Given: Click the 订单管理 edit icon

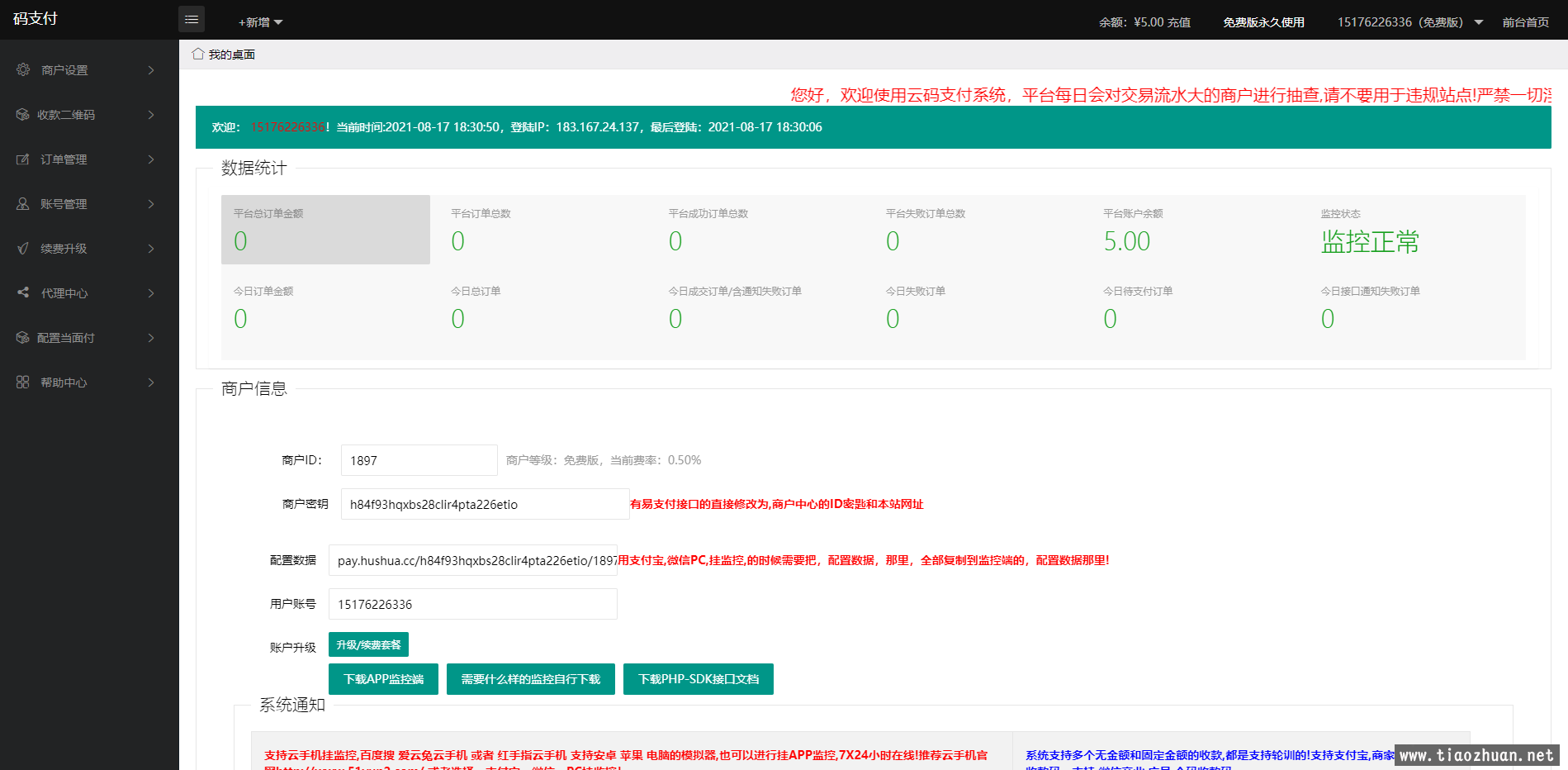Looking at the screenshot, I should tap(23, 159).
